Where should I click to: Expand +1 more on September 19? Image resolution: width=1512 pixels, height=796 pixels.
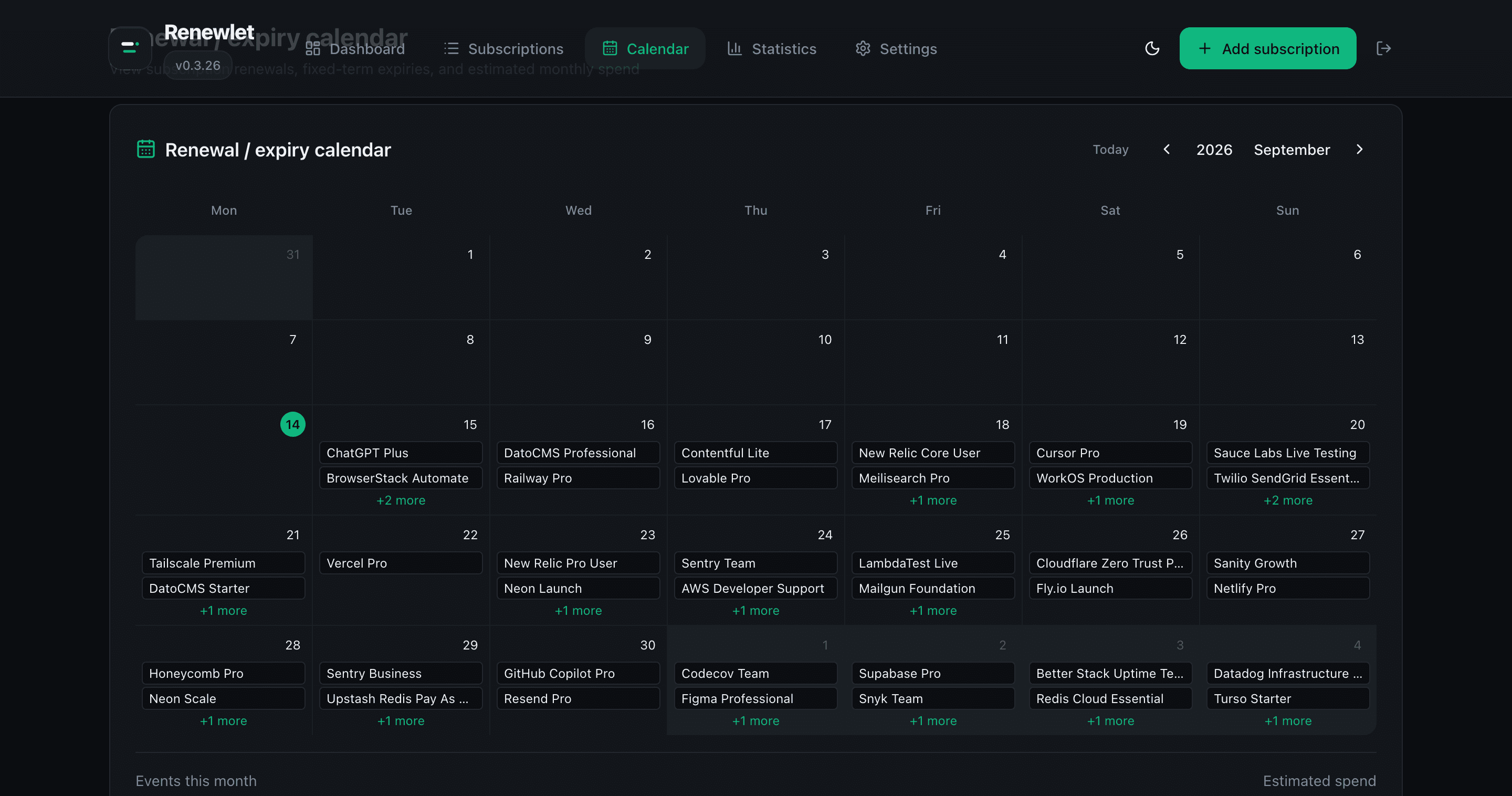tap(1110, 500)
